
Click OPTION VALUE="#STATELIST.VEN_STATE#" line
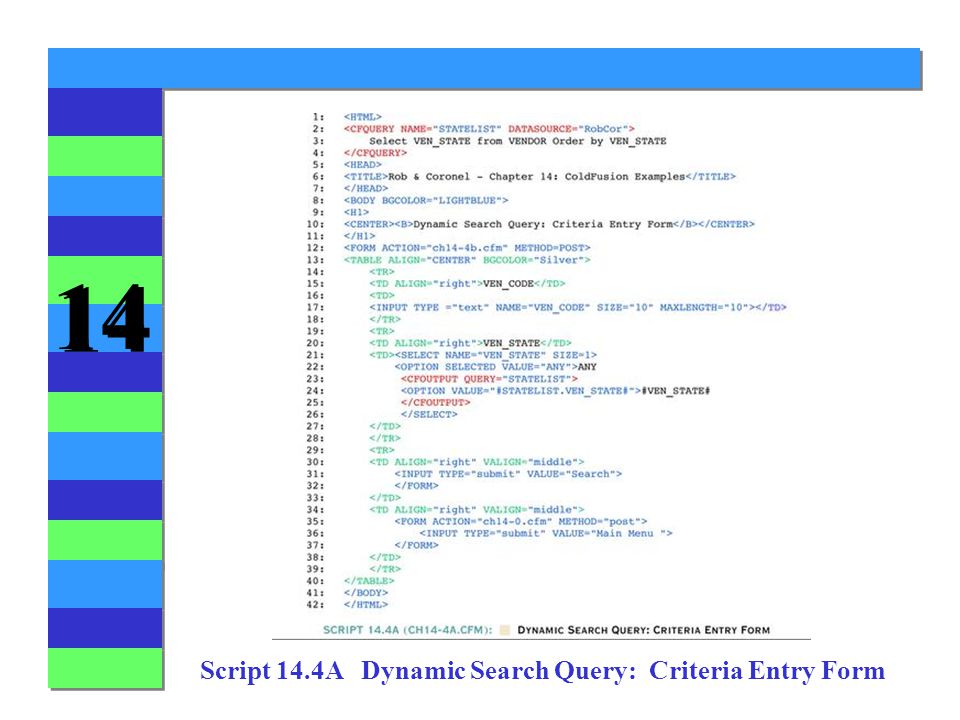point(555,391)
